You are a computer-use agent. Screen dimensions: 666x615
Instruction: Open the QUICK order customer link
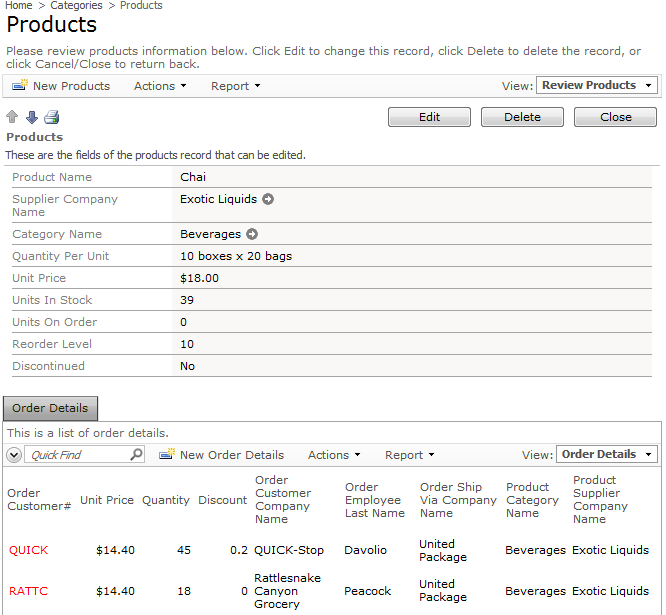click(28, 550)
